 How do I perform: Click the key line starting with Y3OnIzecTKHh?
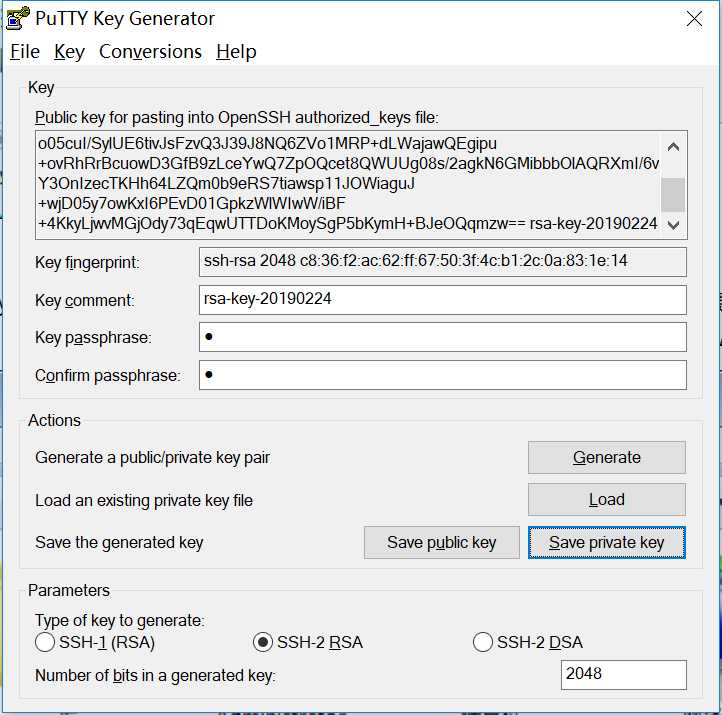click(226, 183)
